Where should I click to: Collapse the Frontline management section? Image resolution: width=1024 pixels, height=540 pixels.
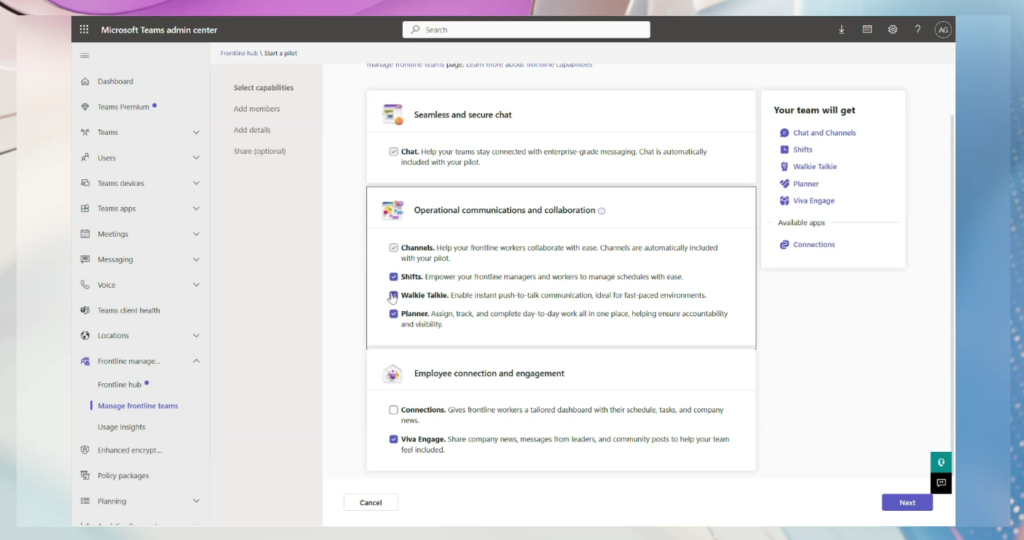tap(196, 361)
